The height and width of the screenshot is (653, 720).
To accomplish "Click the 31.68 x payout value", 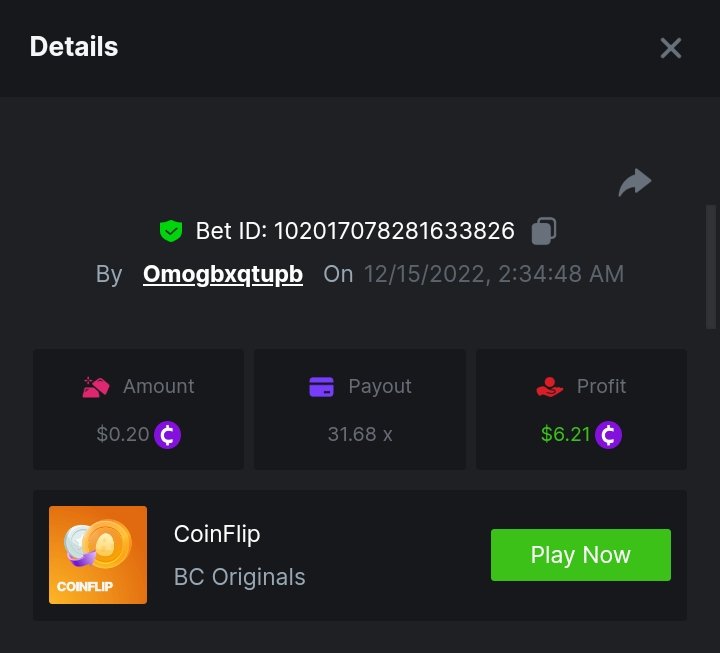I will (x=360, y=435).
